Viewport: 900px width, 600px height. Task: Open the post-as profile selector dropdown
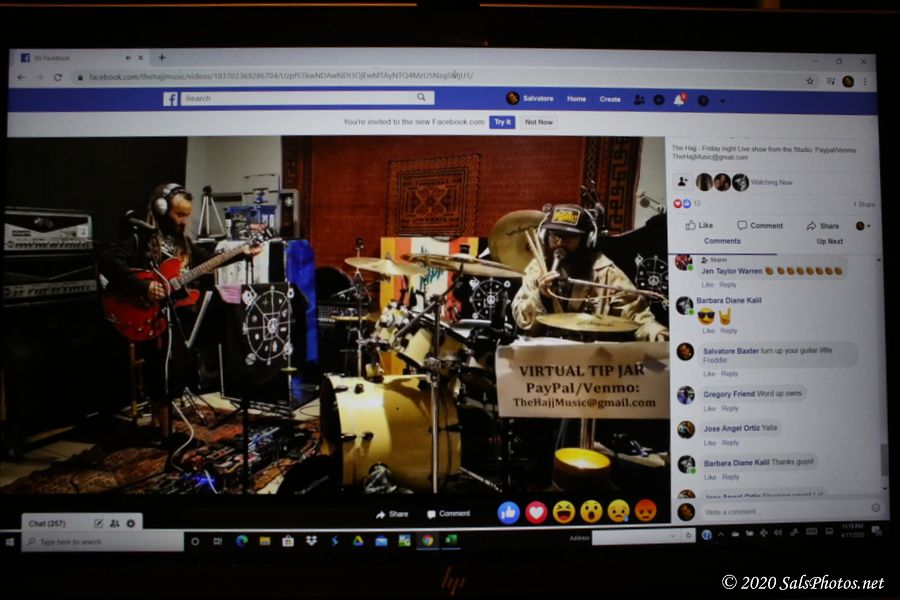tap(861, 226)
